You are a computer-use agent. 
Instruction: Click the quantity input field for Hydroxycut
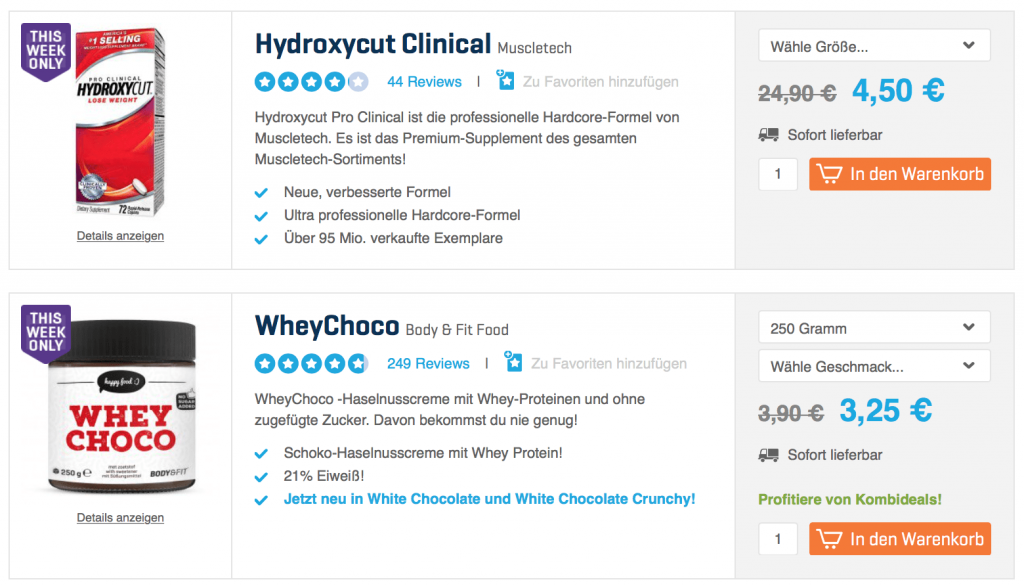point(778,173)
